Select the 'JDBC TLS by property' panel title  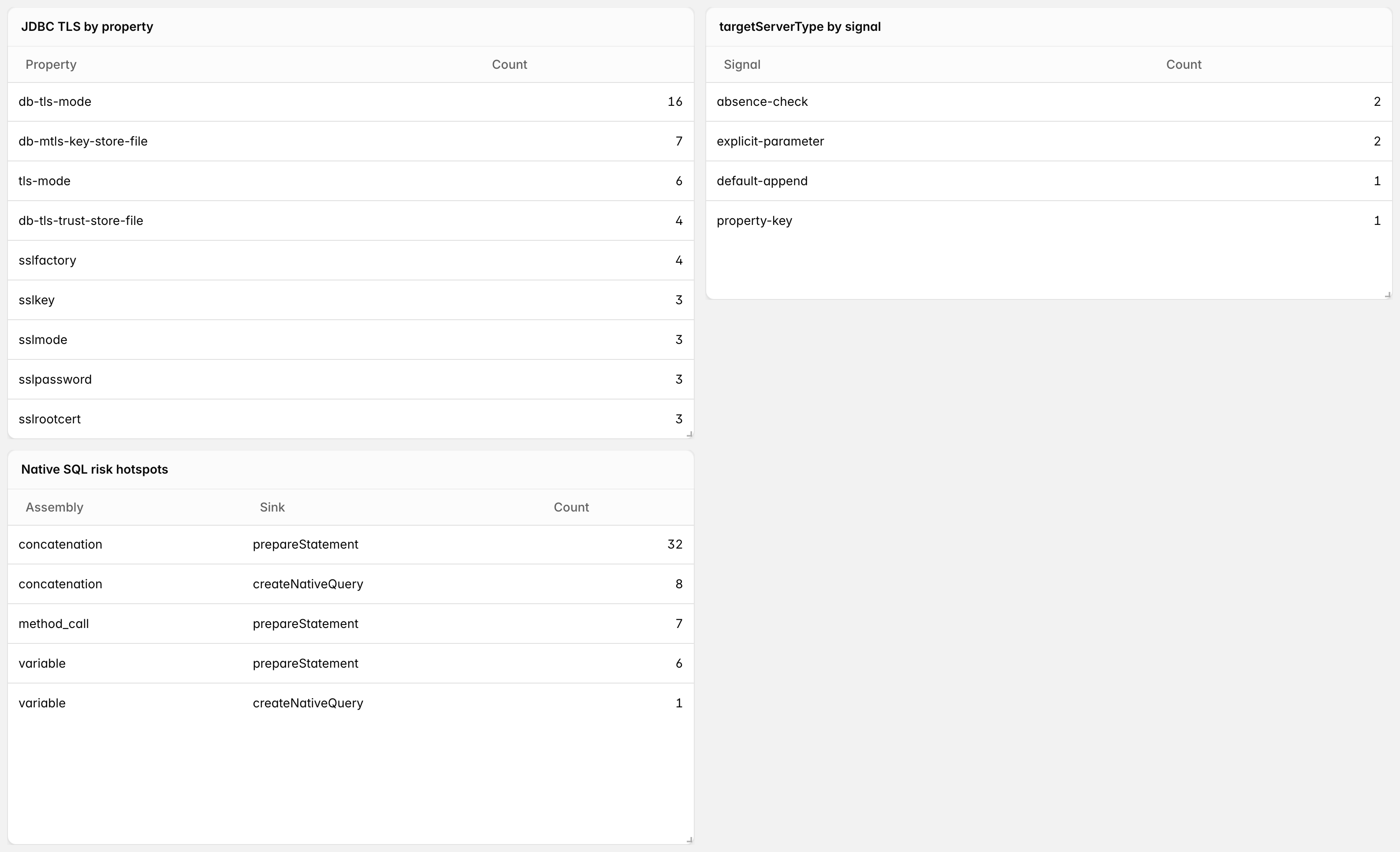[87, 27]
